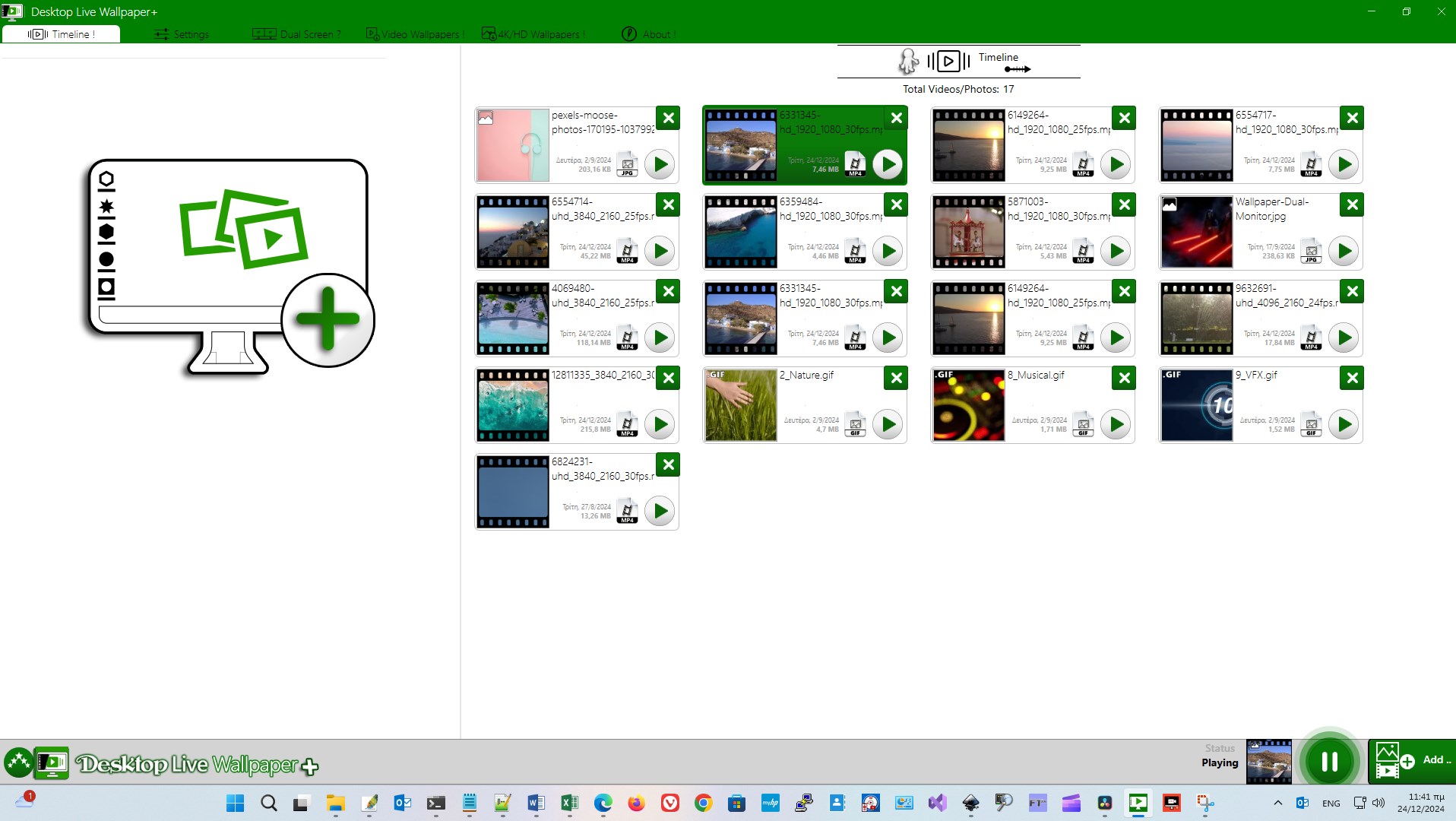Viewport: 1456px width, 821px height.
Task: Pause the currently playing wallpaper
Action: coord(1328,760)
